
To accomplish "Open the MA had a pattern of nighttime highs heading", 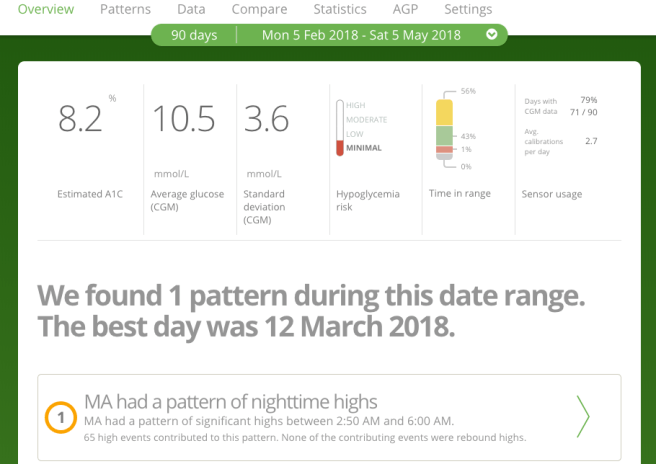I will (x=231, y=402).
